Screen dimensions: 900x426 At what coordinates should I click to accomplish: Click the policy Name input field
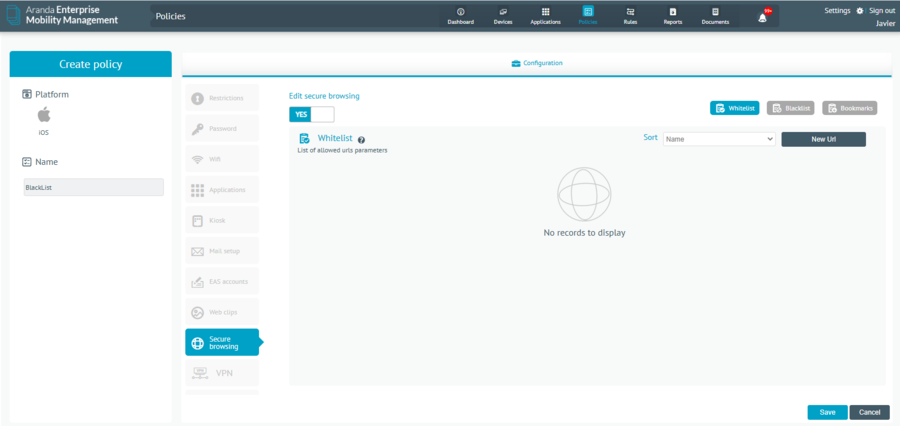tap(93, 187)
